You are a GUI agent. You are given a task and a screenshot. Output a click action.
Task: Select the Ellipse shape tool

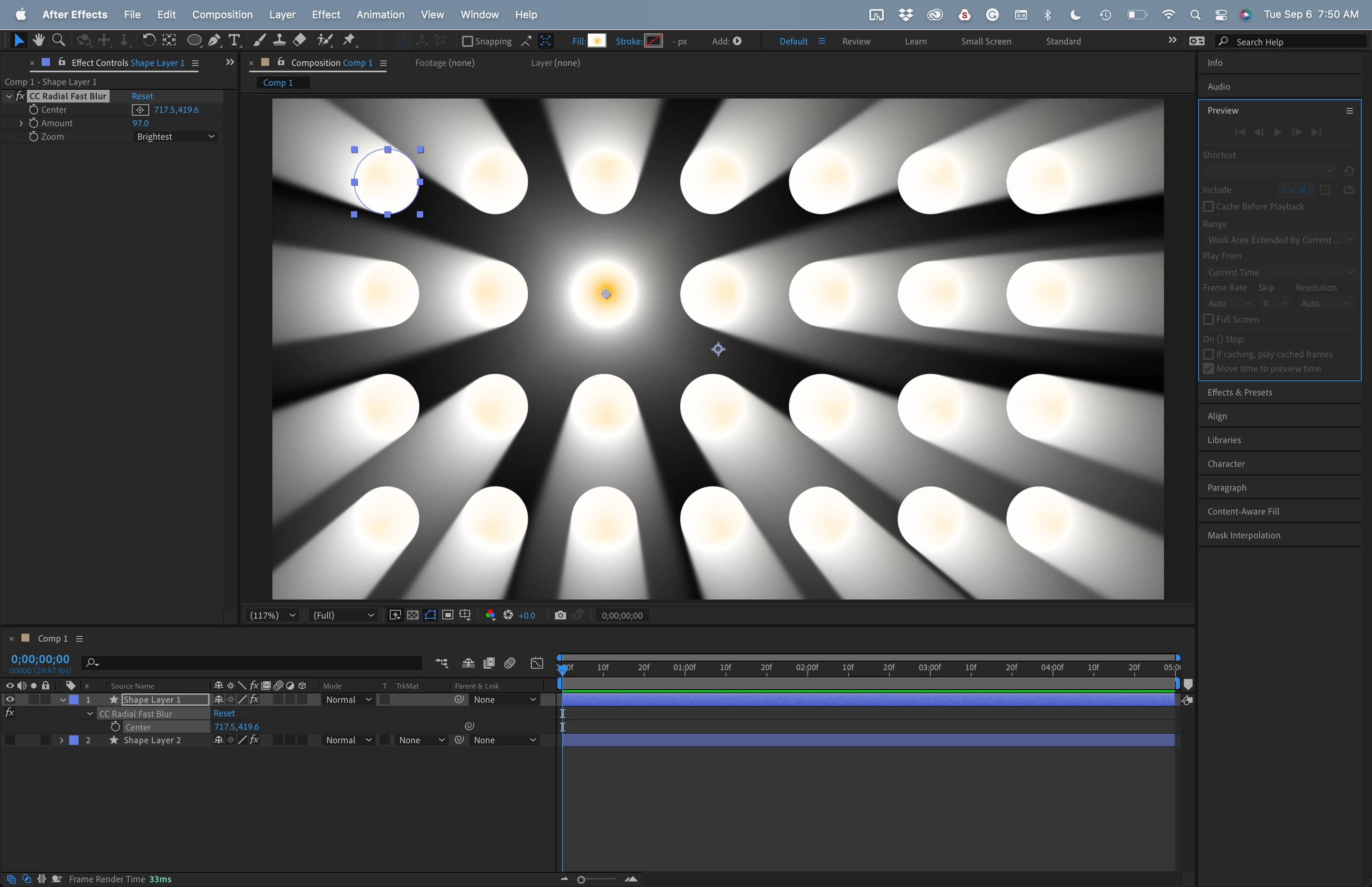[x=194, y=40]
